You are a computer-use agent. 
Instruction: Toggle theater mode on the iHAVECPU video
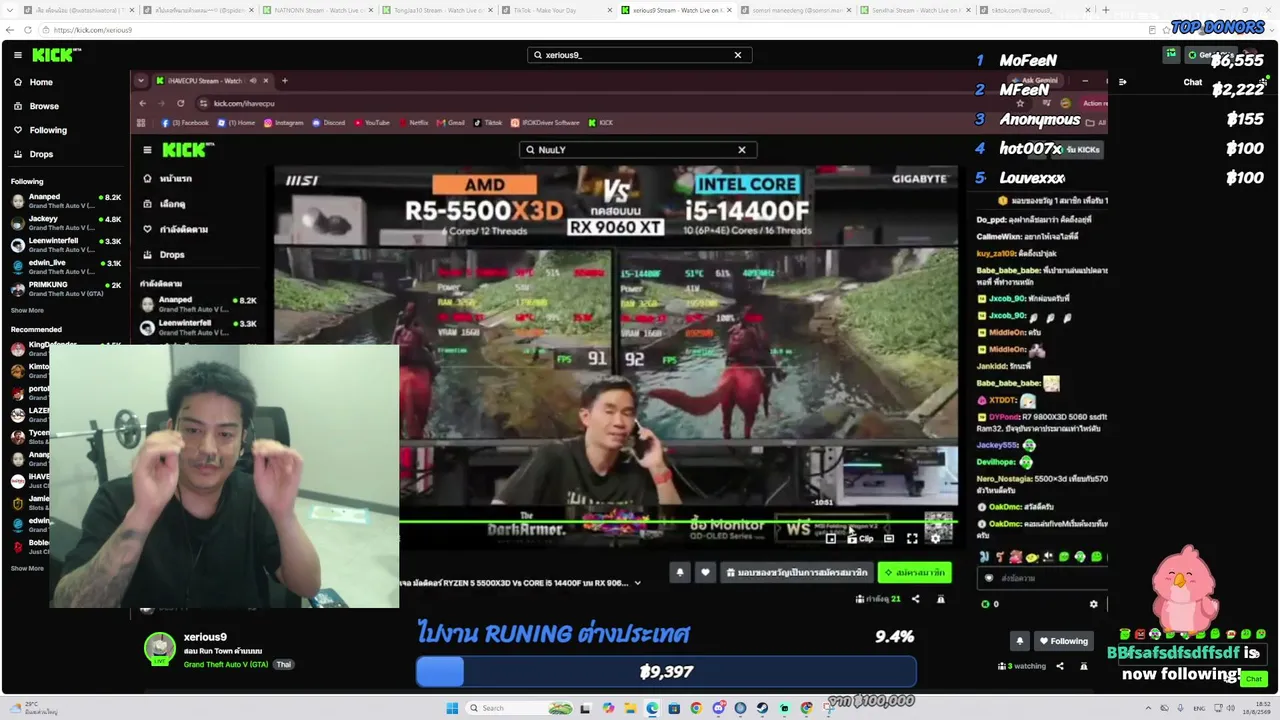889,539
